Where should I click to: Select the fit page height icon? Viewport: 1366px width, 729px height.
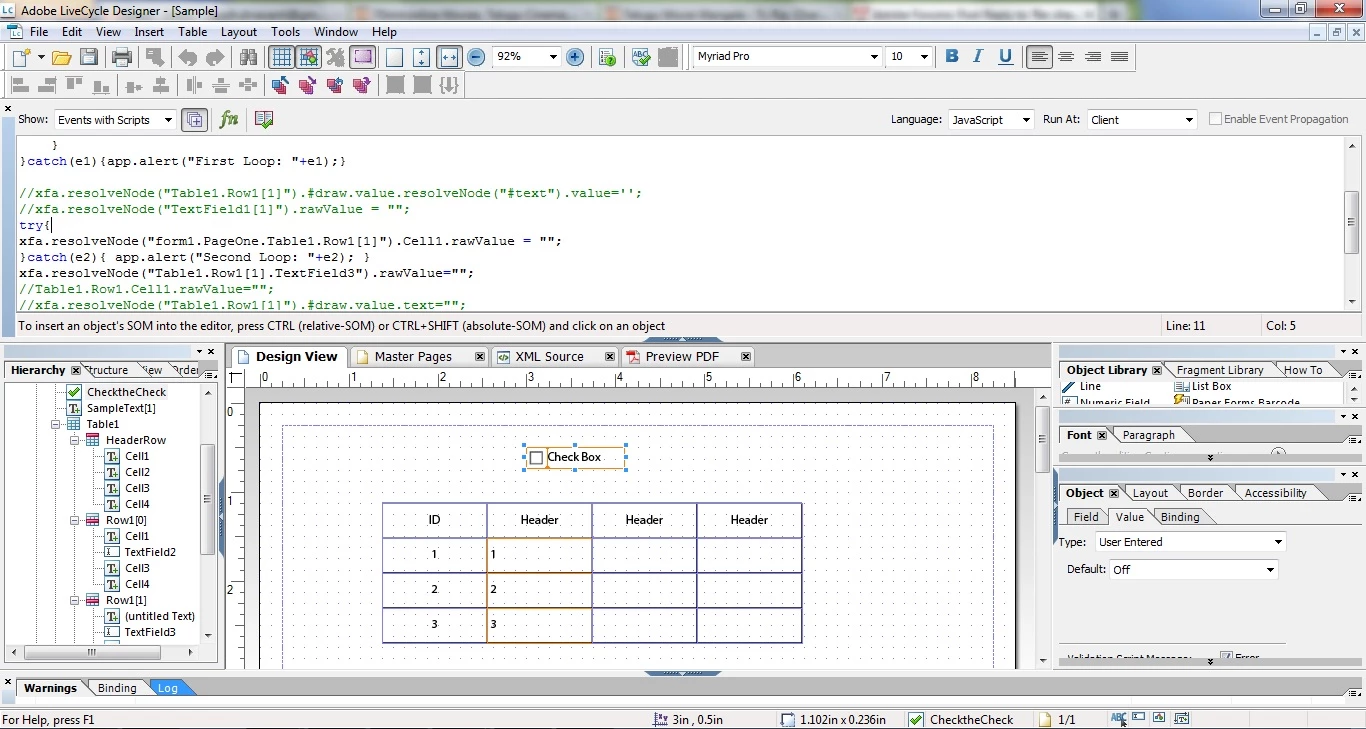422,57
